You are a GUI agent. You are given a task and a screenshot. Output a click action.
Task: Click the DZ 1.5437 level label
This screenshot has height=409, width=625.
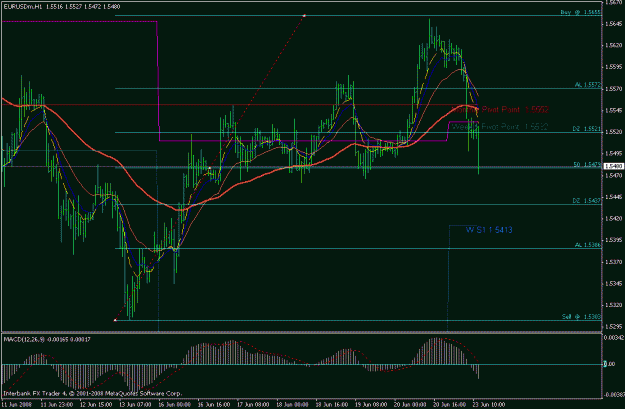587,201
